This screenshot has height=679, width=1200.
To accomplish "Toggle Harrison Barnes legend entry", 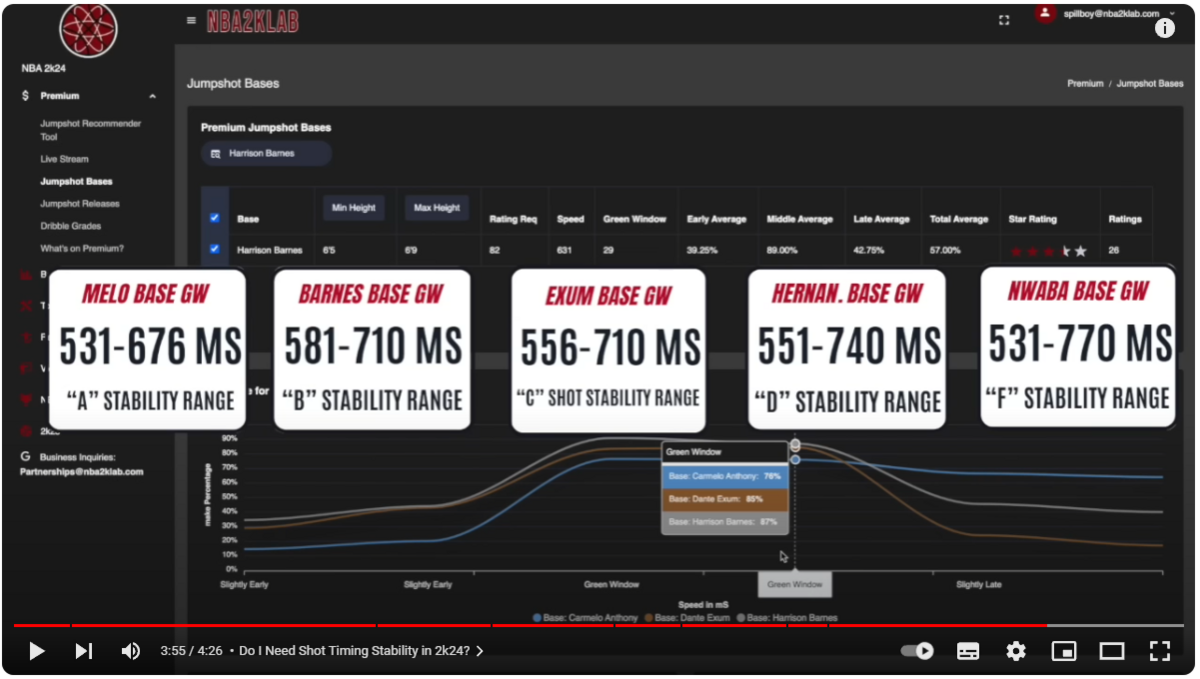I will coord(787,618).
